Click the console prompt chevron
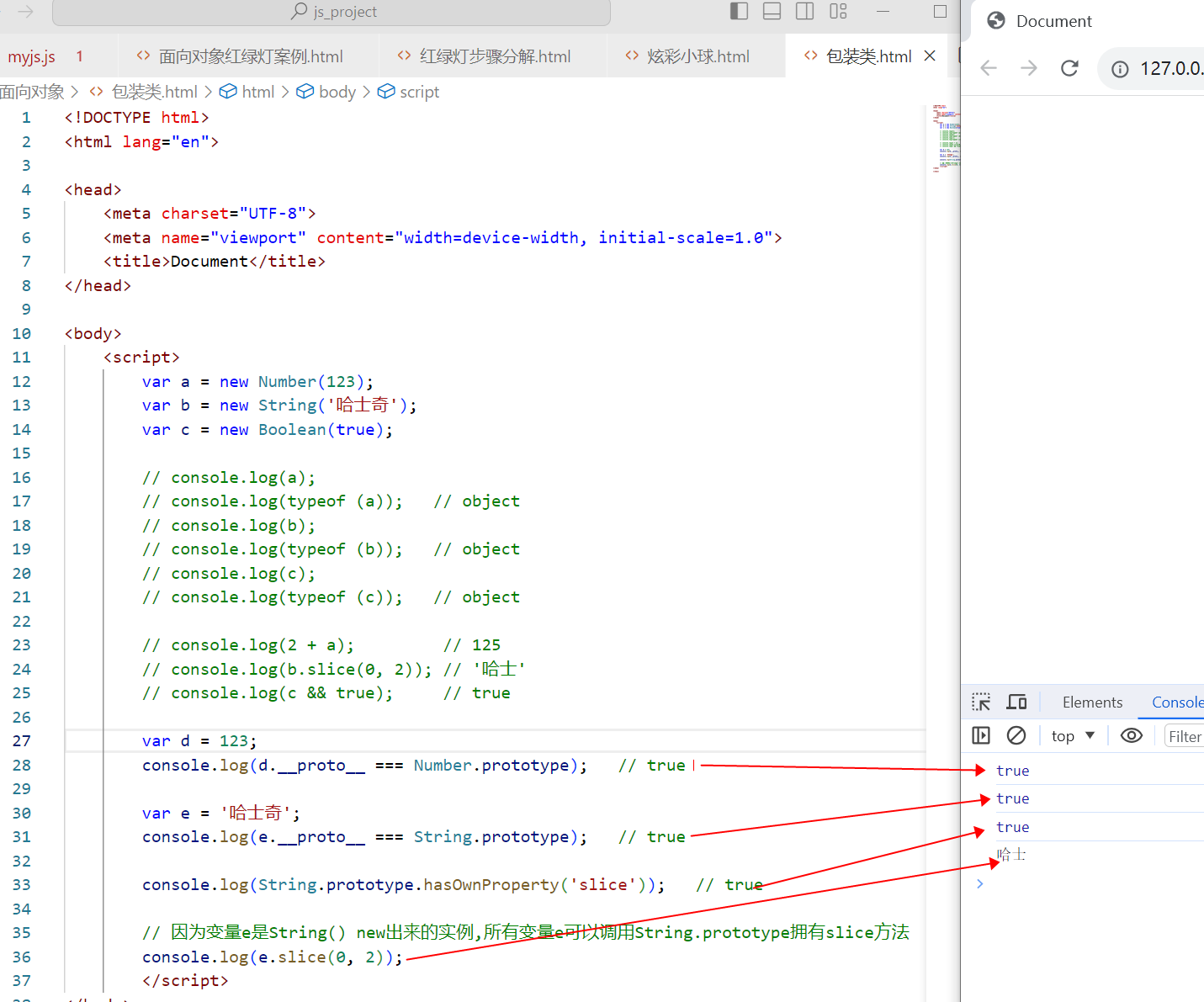1204x1002 pixels. 979,883
